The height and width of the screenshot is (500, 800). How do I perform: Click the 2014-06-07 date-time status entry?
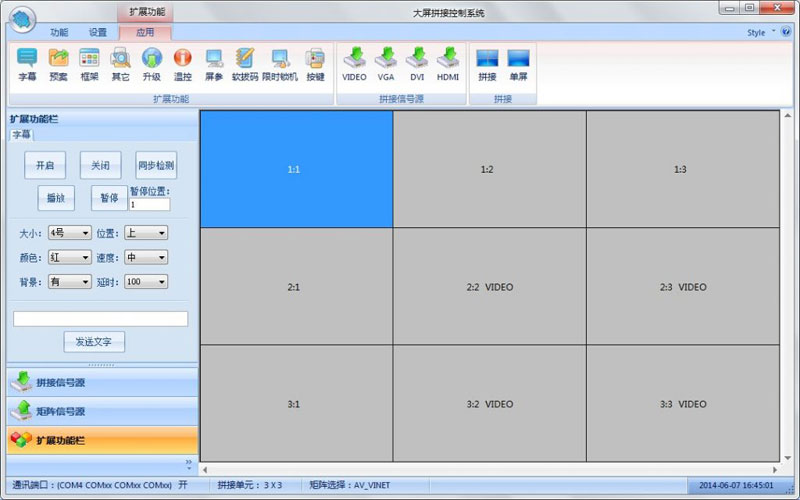736,485
